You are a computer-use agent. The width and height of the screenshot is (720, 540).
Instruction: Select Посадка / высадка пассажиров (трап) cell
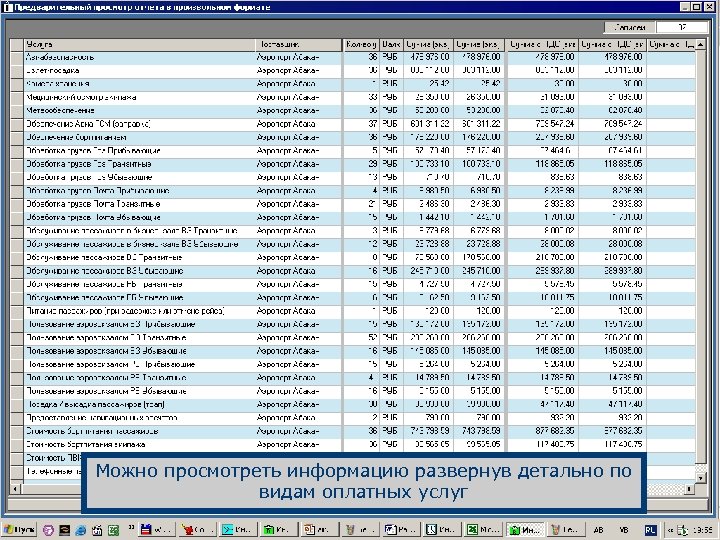(x=139, y=405)
